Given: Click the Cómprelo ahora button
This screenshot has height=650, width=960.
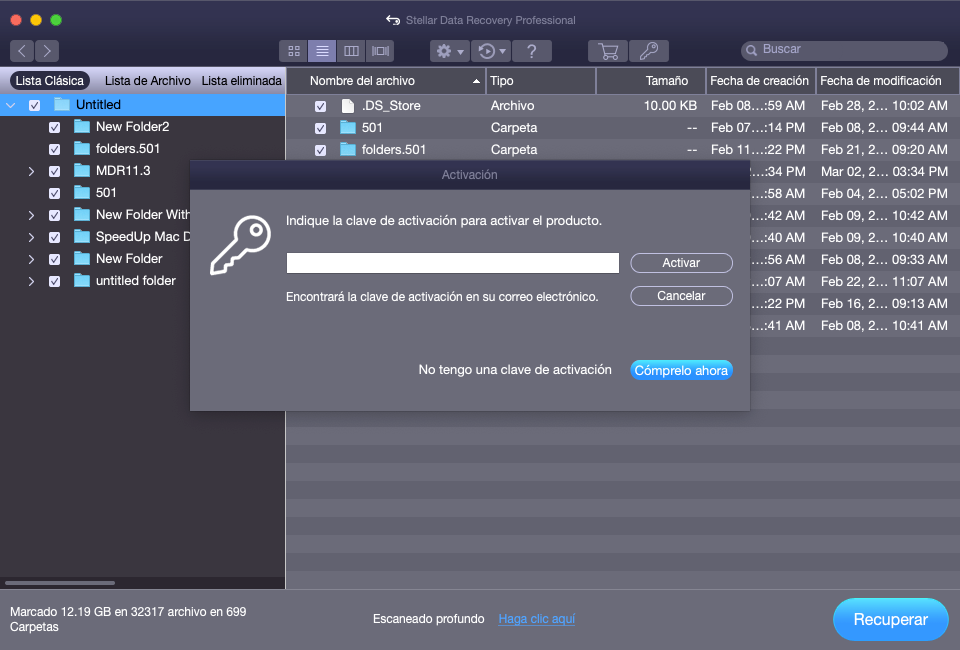Looking at the screenshot, I should [681, 370].
